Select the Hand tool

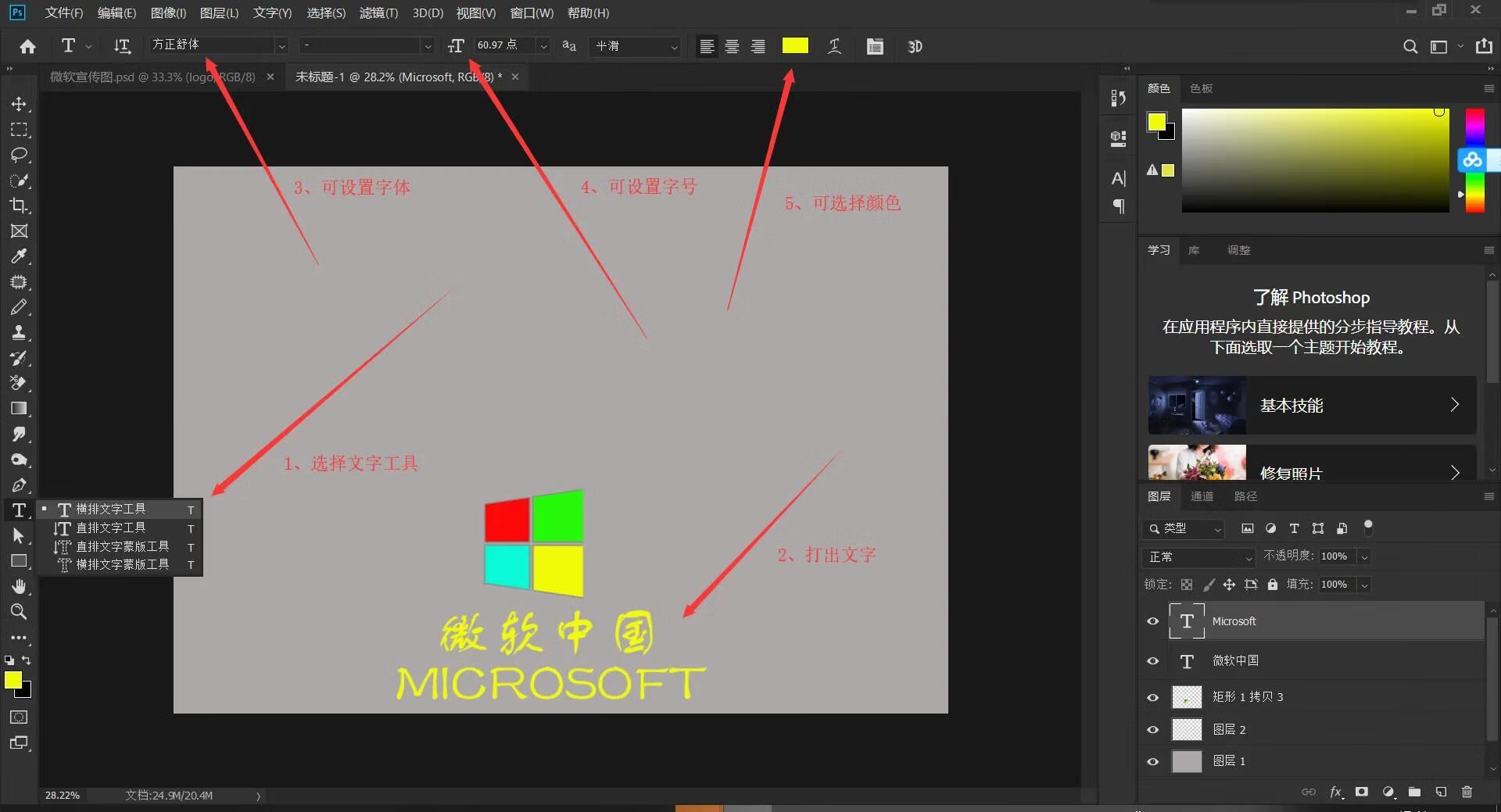19,586
